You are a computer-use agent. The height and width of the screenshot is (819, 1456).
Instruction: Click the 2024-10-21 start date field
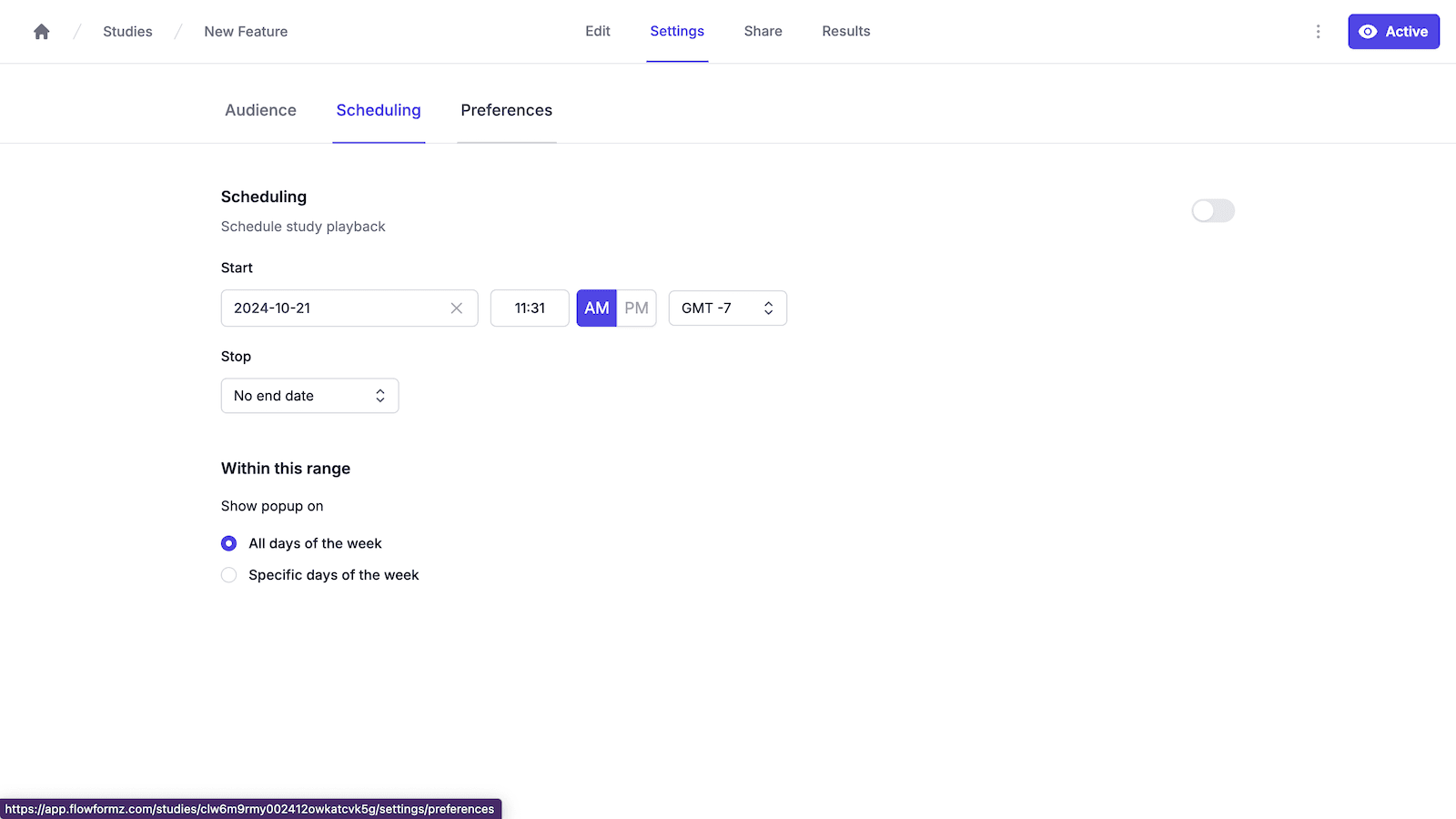pyautogui.click(x=332, y=308)
